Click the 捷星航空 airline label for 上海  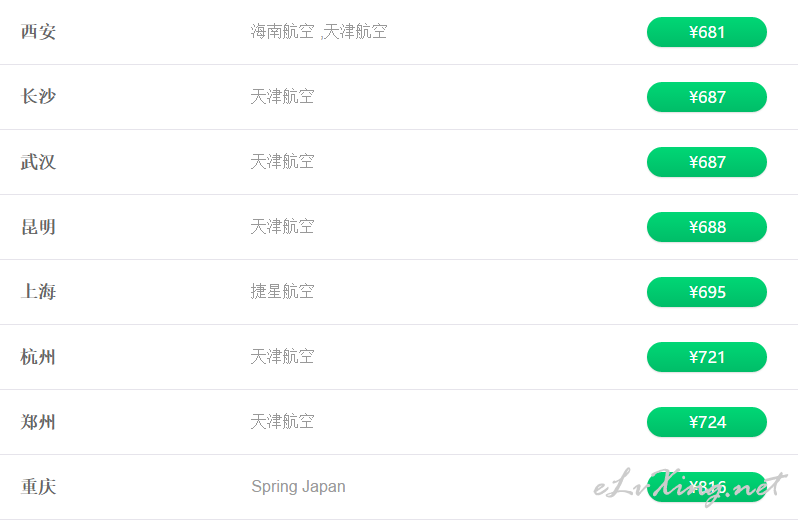[282, 292]
